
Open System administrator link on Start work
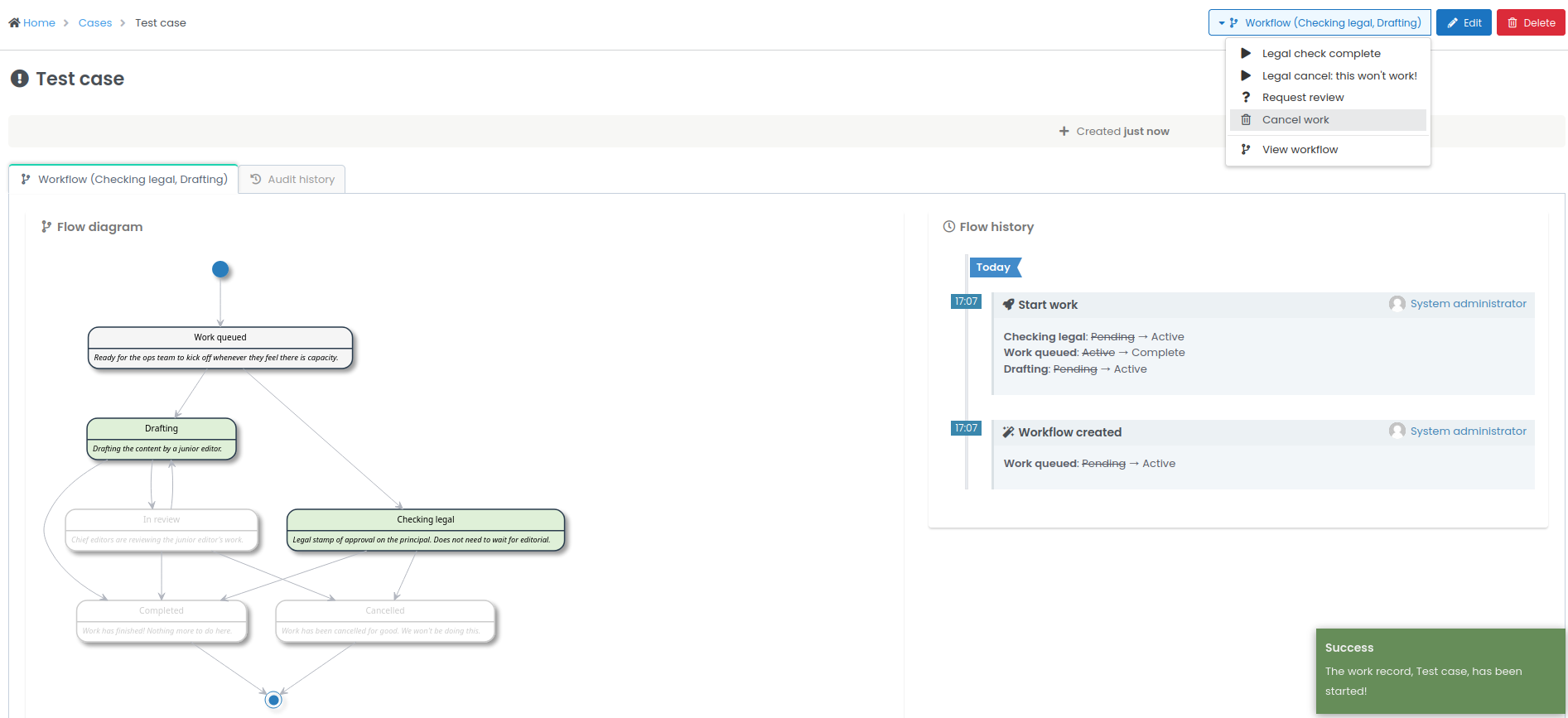click(x=1468, y=304)
